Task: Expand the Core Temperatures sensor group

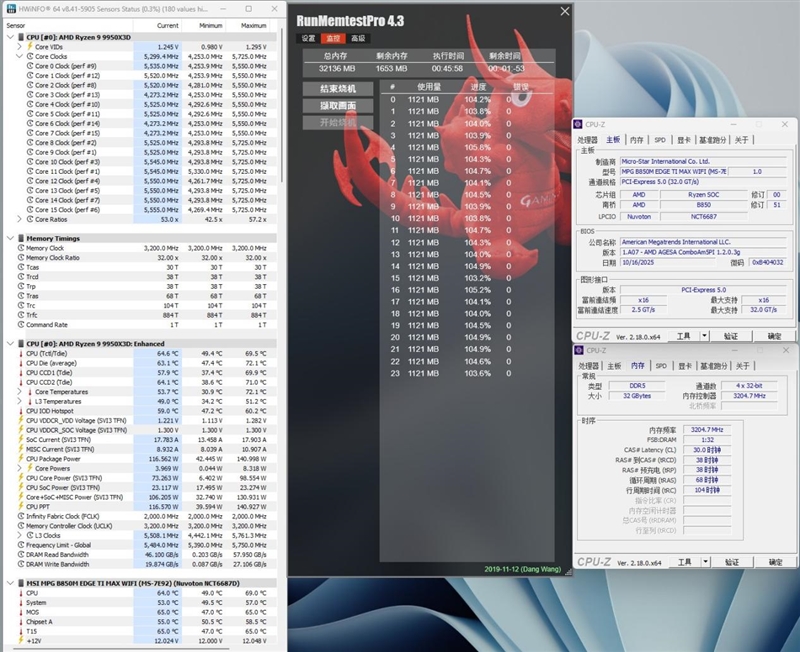Action: pos(20,391)
